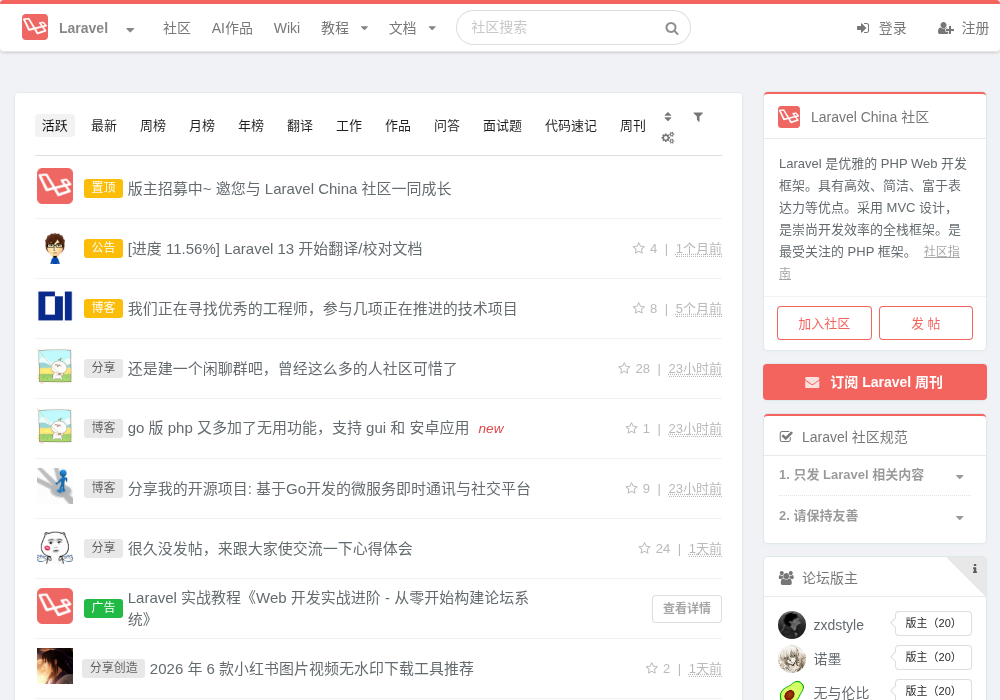Click the 博客 tag on go 版 php post
This screenshot has height=700, width=1000.
(x=103, y=428)
